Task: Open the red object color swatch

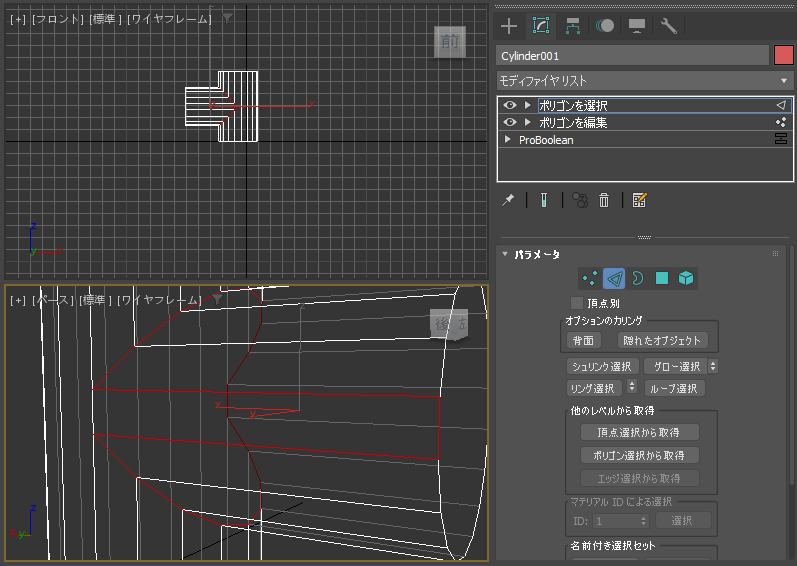Action: click(x=783, y=55)
